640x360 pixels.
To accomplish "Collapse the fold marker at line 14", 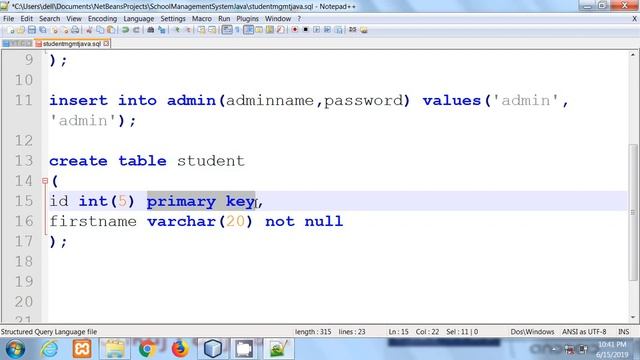I will 45,180.
